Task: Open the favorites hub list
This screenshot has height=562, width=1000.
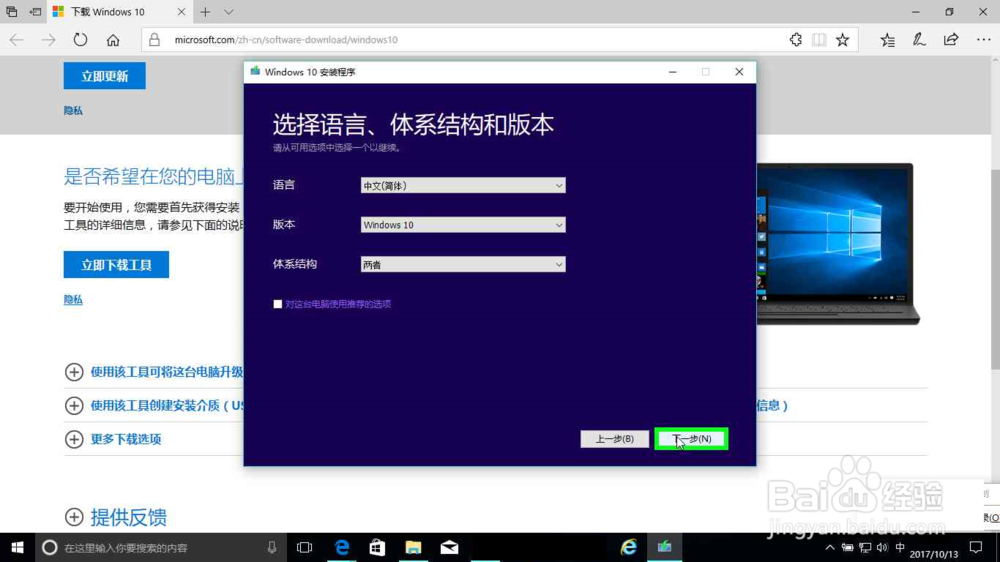Action: 887,40
